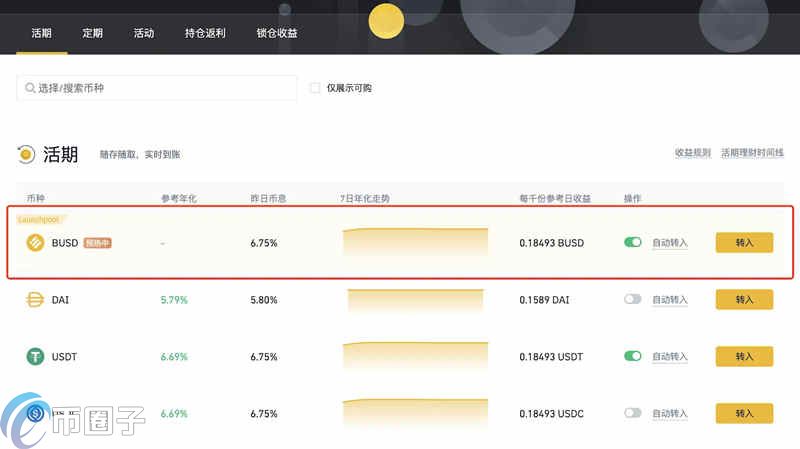Screen dimensions: 800x449
Task: Open the 活期理财时间线 link
Action: 753,153
